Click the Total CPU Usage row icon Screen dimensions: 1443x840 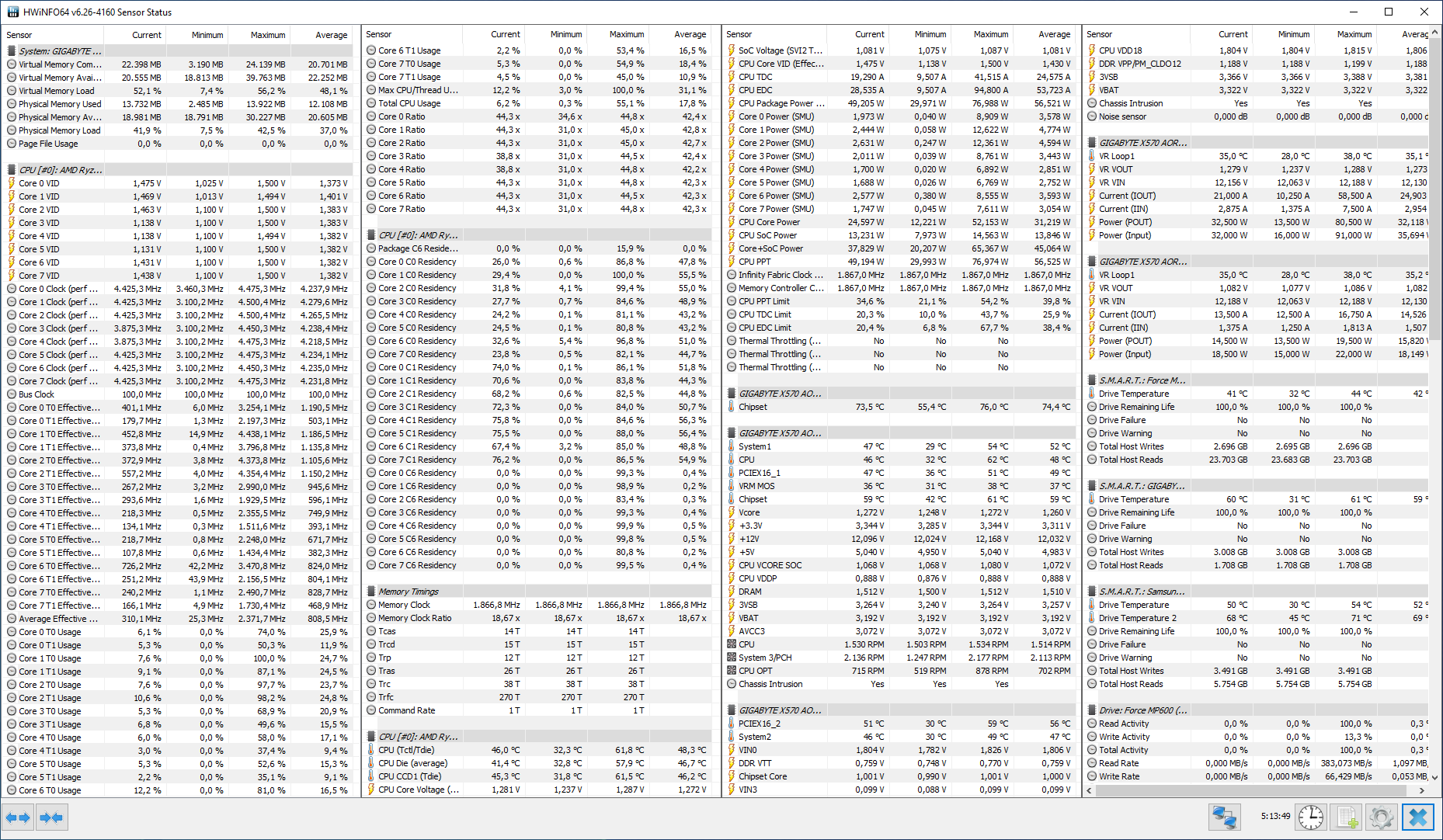pyautogui.click(x=371, y=103)
